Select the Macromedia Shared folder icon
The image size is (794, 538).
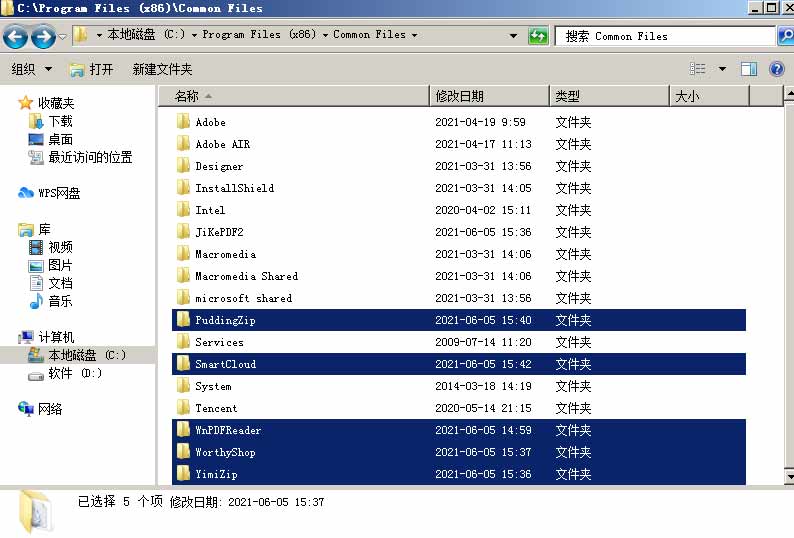point(183,276)
